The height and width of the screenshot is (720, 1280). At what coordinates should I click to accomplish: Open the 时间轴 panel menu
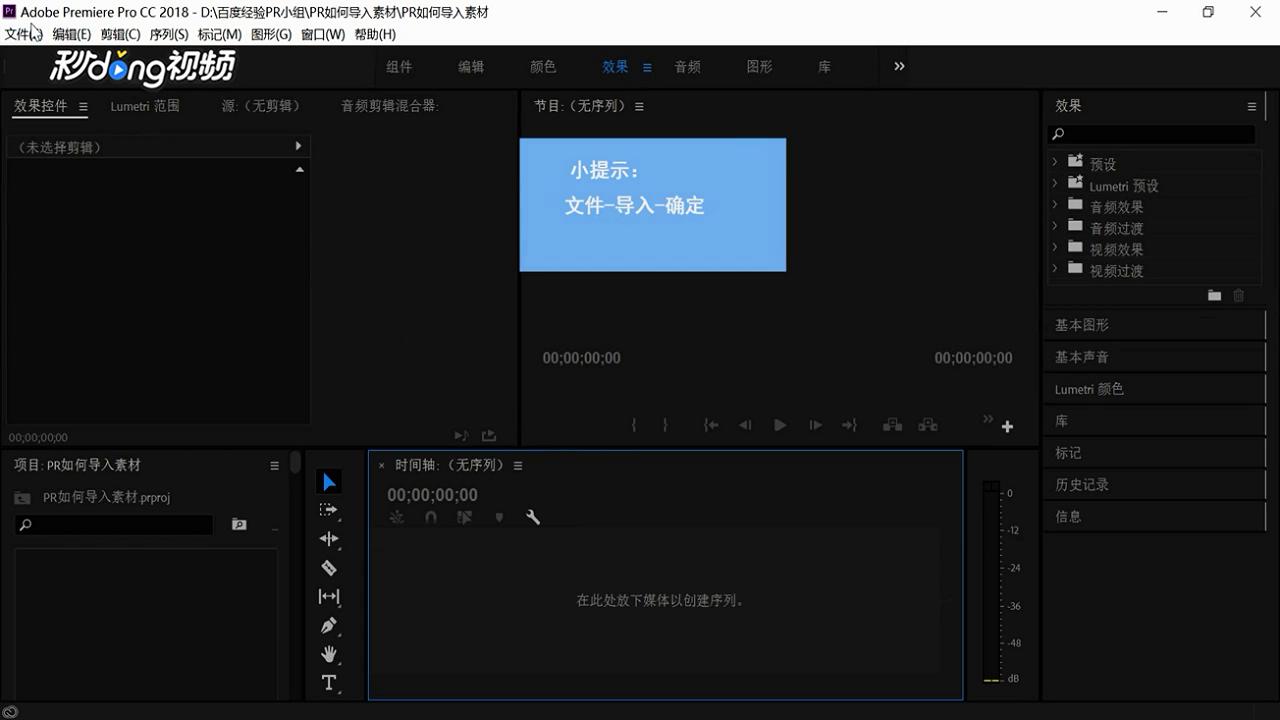tap(518, 465)
